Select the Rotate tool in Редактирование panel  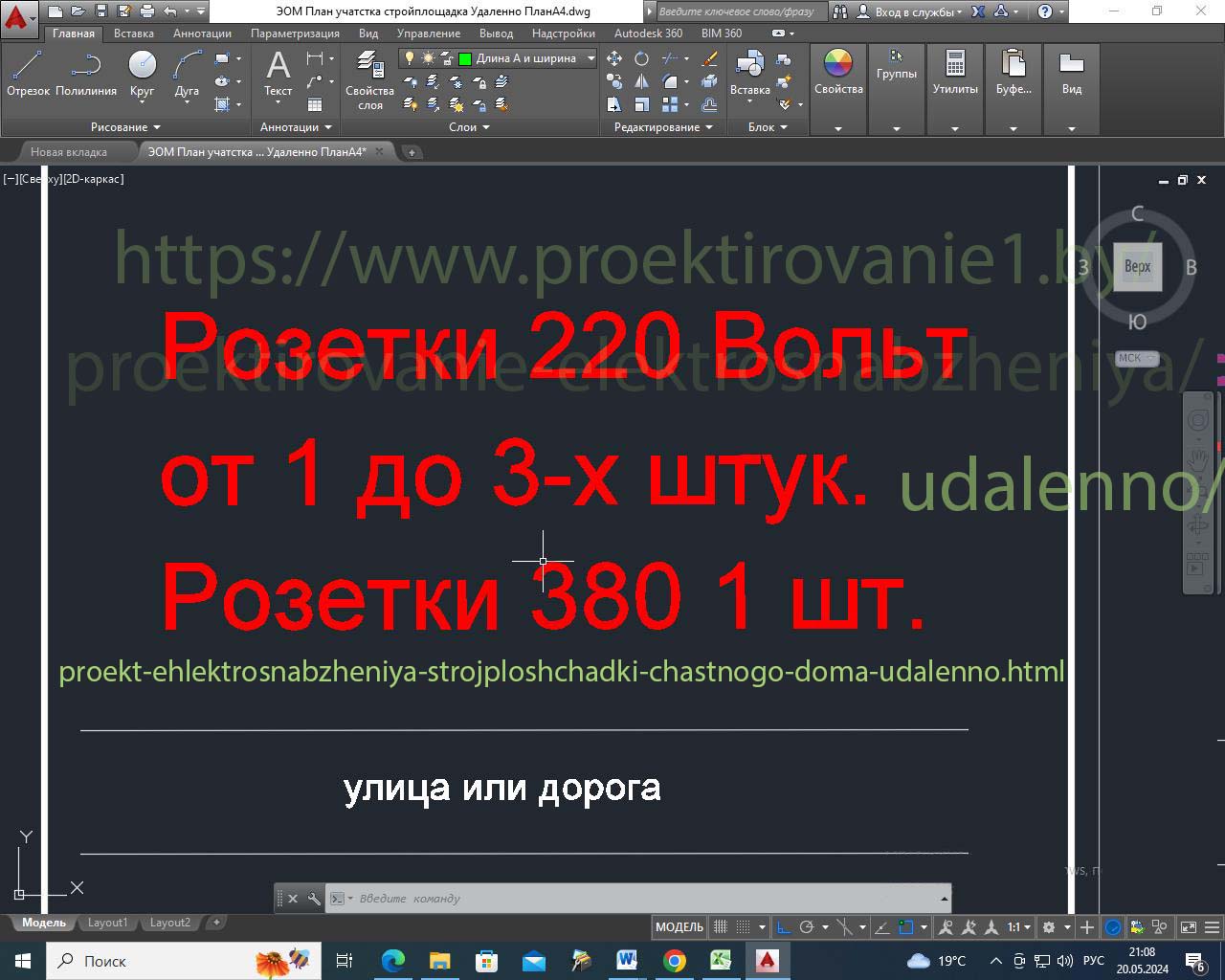click(641, 59)
